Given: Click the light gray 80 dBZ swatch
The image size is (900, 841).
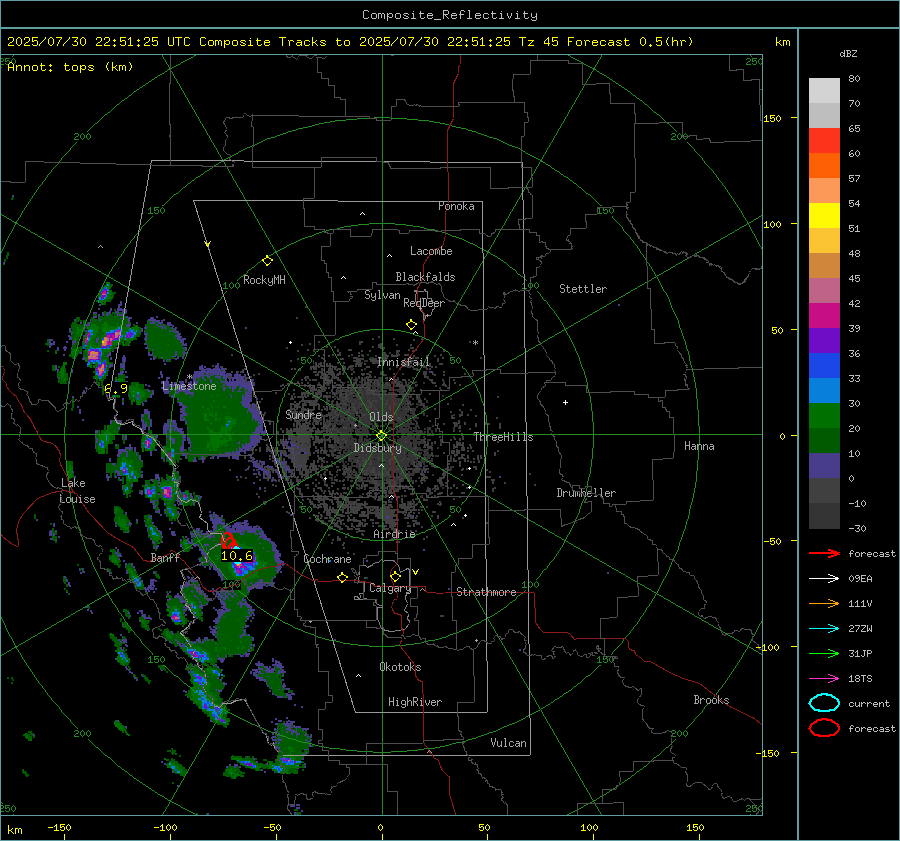Looking at the screenshot, I should (x=824, y=91).
